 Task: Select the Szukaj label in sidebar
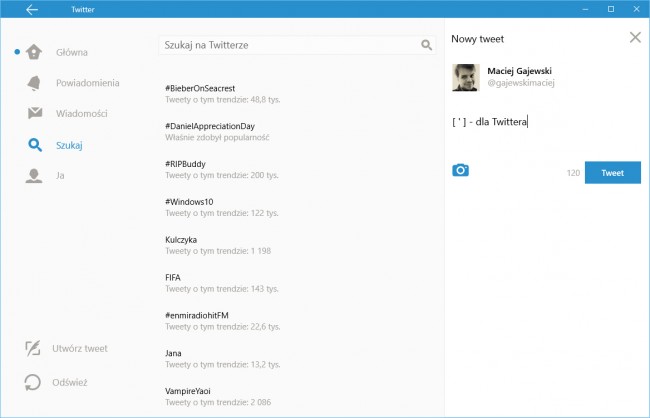pyautogui.click(x=69, y=145)
